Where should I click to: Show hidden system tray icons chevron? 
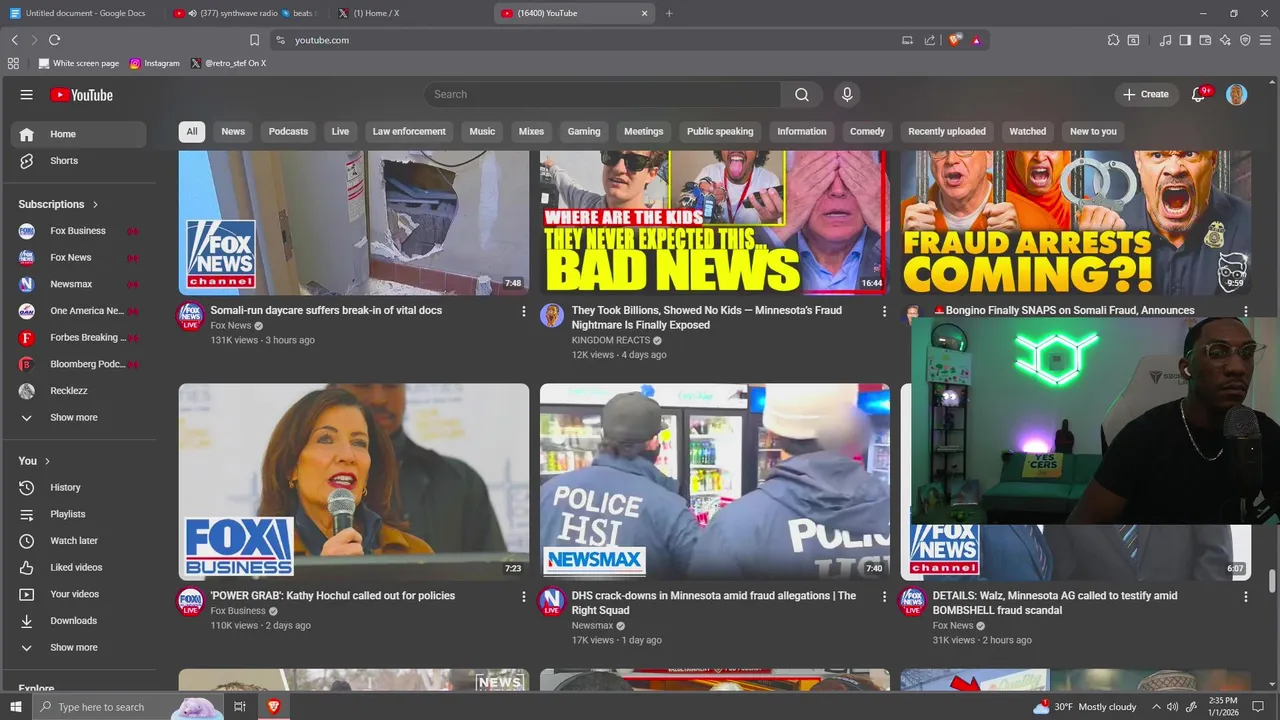click(1157, 706)
